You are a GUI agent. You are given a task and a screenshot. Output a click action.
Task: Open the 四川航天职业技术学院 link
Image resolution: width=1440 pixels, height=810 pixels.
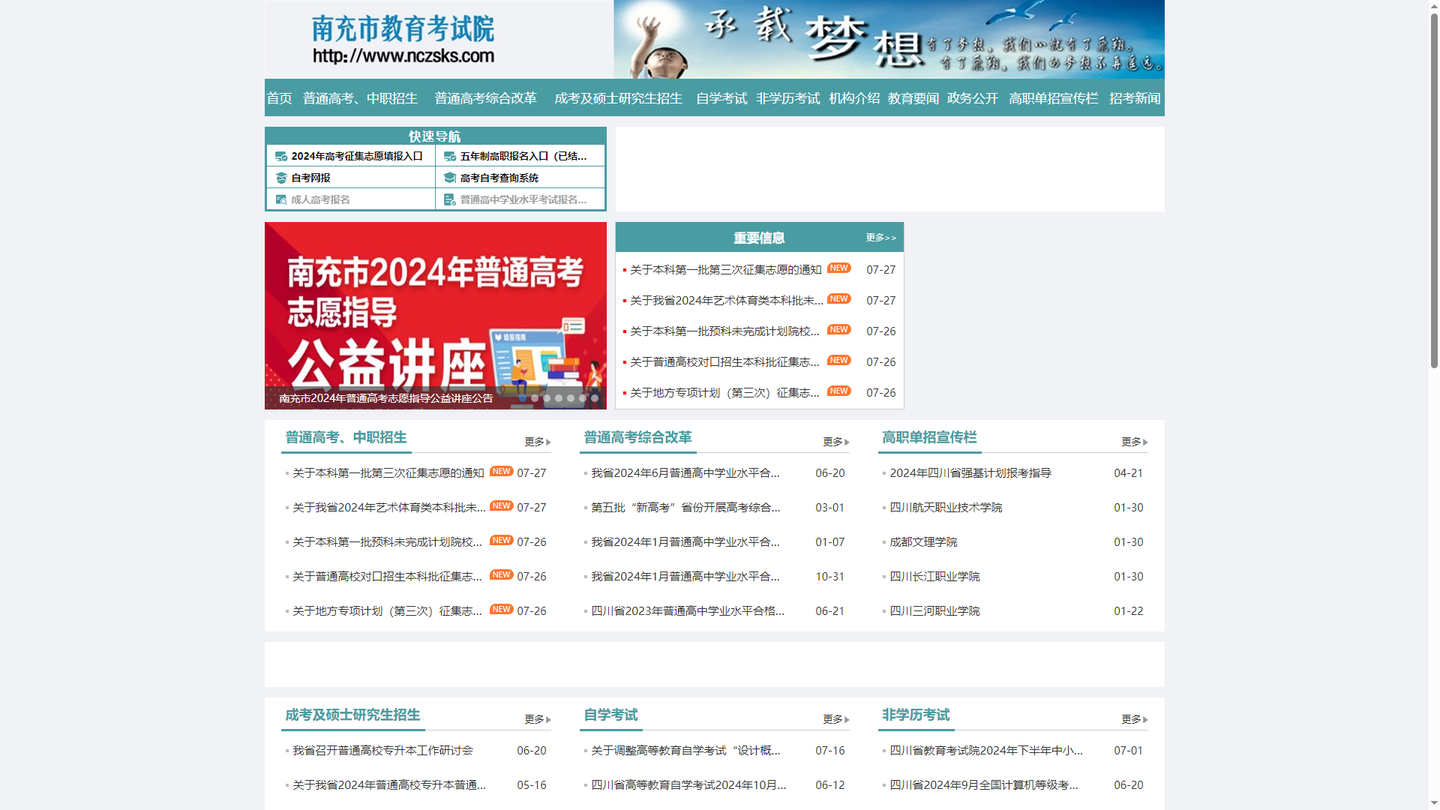click(946, 508)
